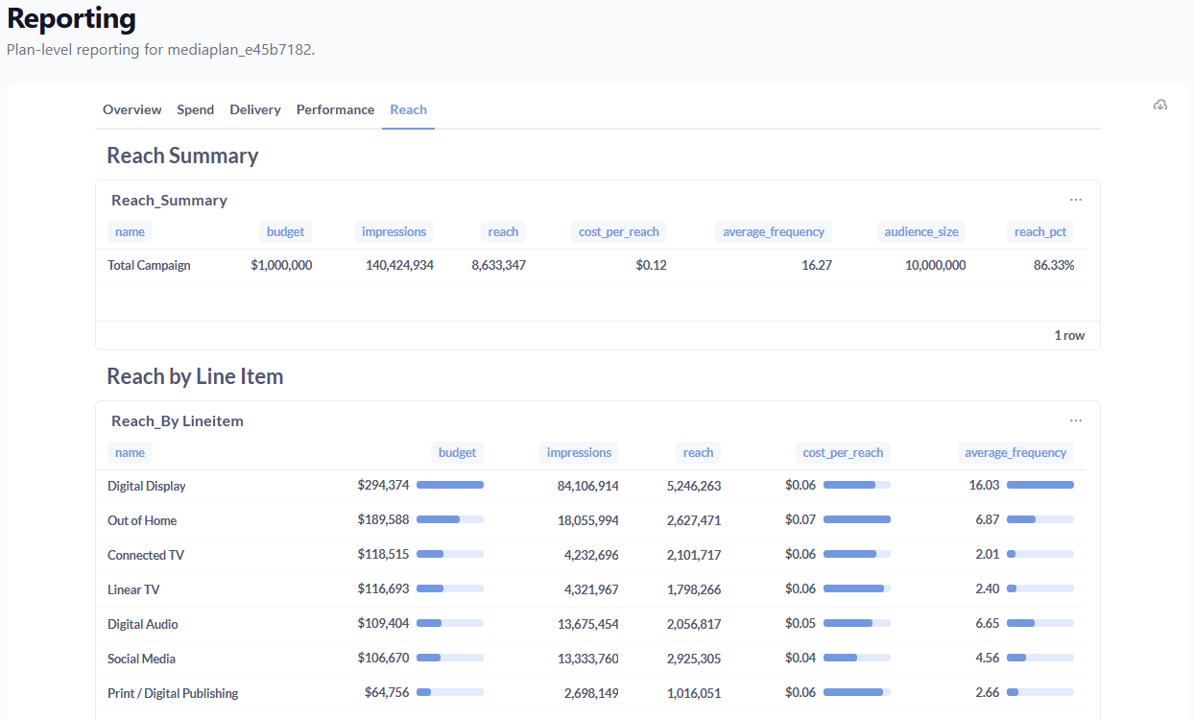This screenshot has width=1194, height=720.
Task: Click the cloud download icon
Action: pos(1160,105)
